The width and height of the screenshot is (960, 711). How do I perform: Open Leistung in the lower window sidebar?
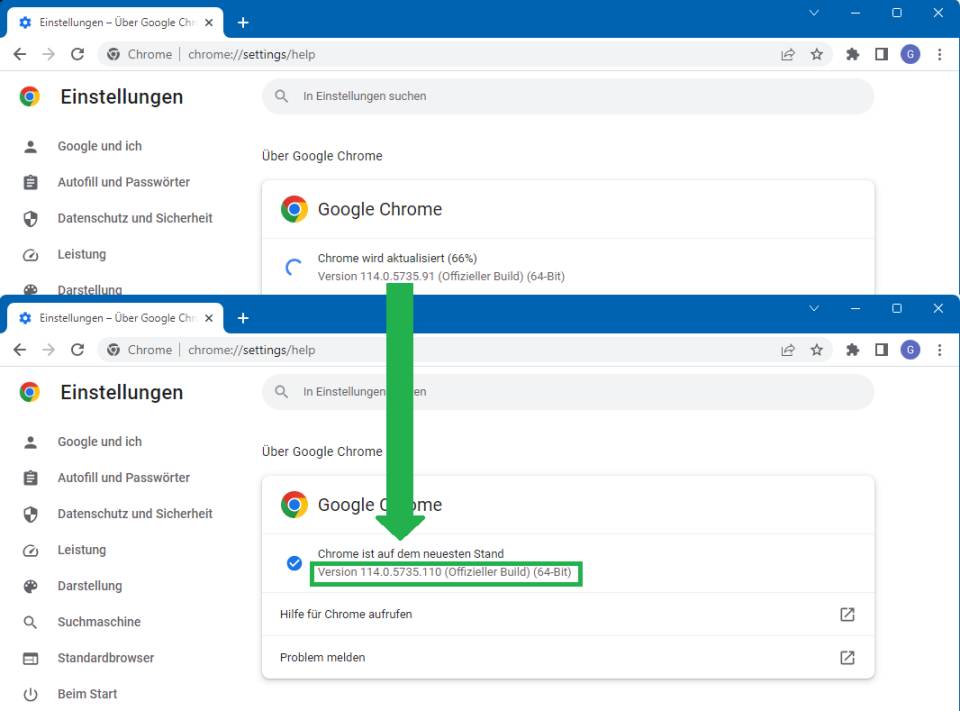[x=81, y=550]
